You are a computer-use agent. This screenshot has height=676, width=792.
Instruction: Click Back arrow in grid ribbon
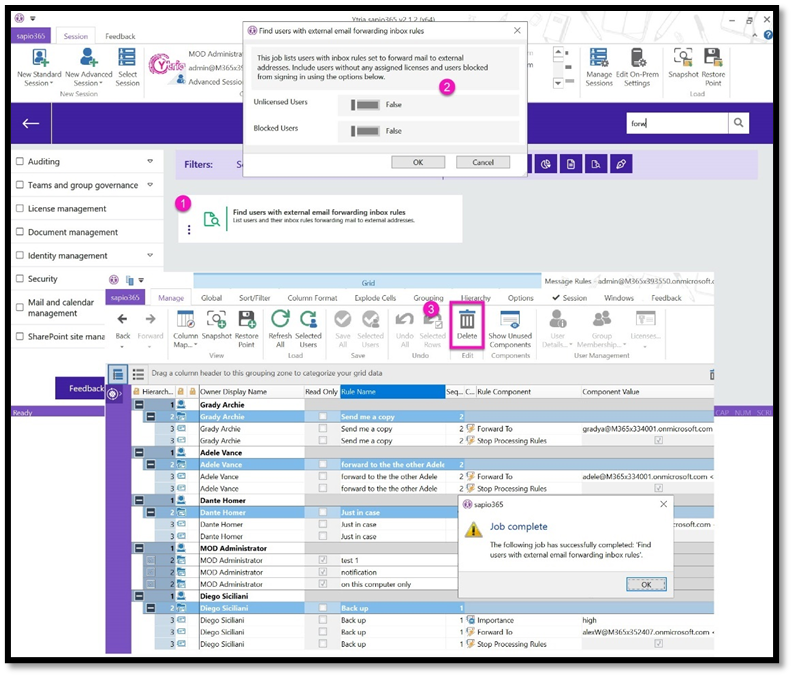click(122, 319)
